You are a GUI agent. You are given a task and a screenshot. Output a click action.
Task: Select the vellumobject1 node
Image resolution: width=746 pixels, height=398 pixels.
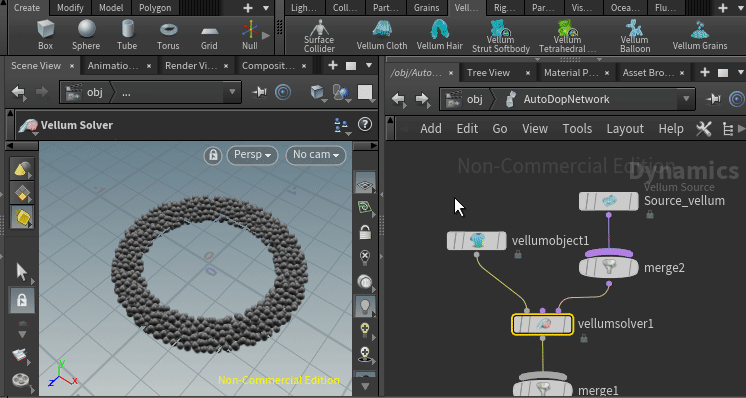(x=477, y=241)
